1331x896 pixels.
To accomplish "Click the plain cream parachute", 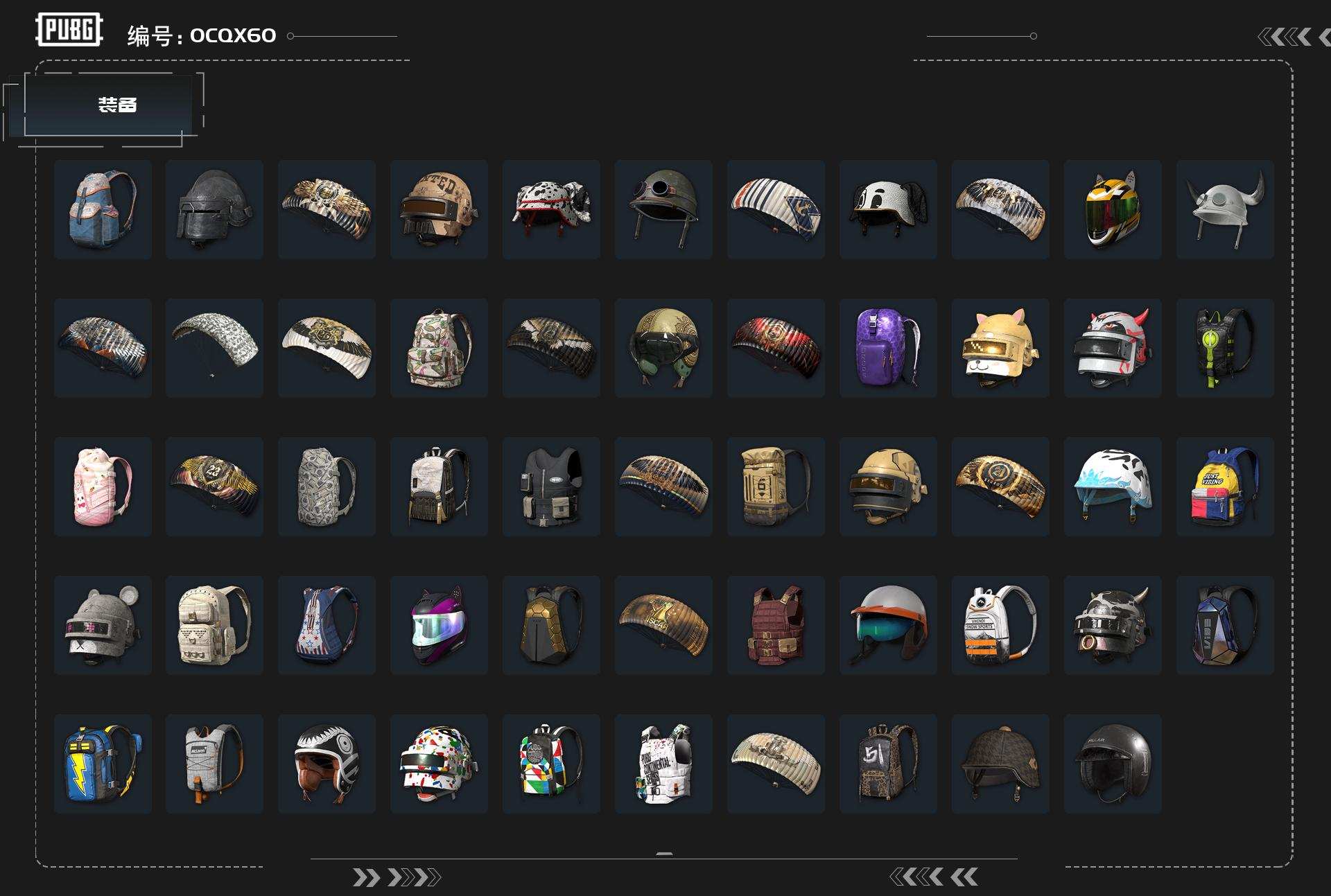I will [776, 764].
